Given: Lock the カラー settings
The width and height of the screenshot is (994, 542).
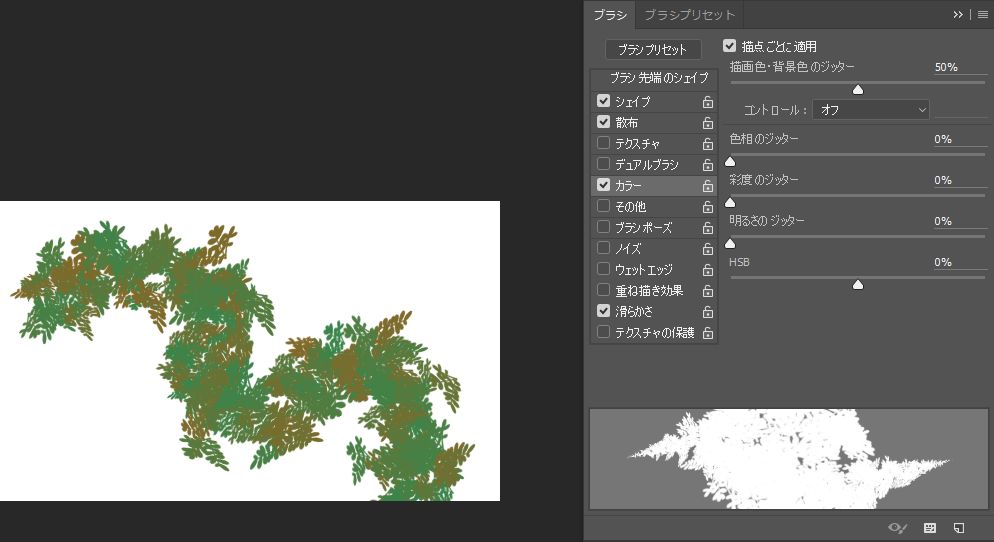Looking at the screenshot, I should tap(707, 186).
